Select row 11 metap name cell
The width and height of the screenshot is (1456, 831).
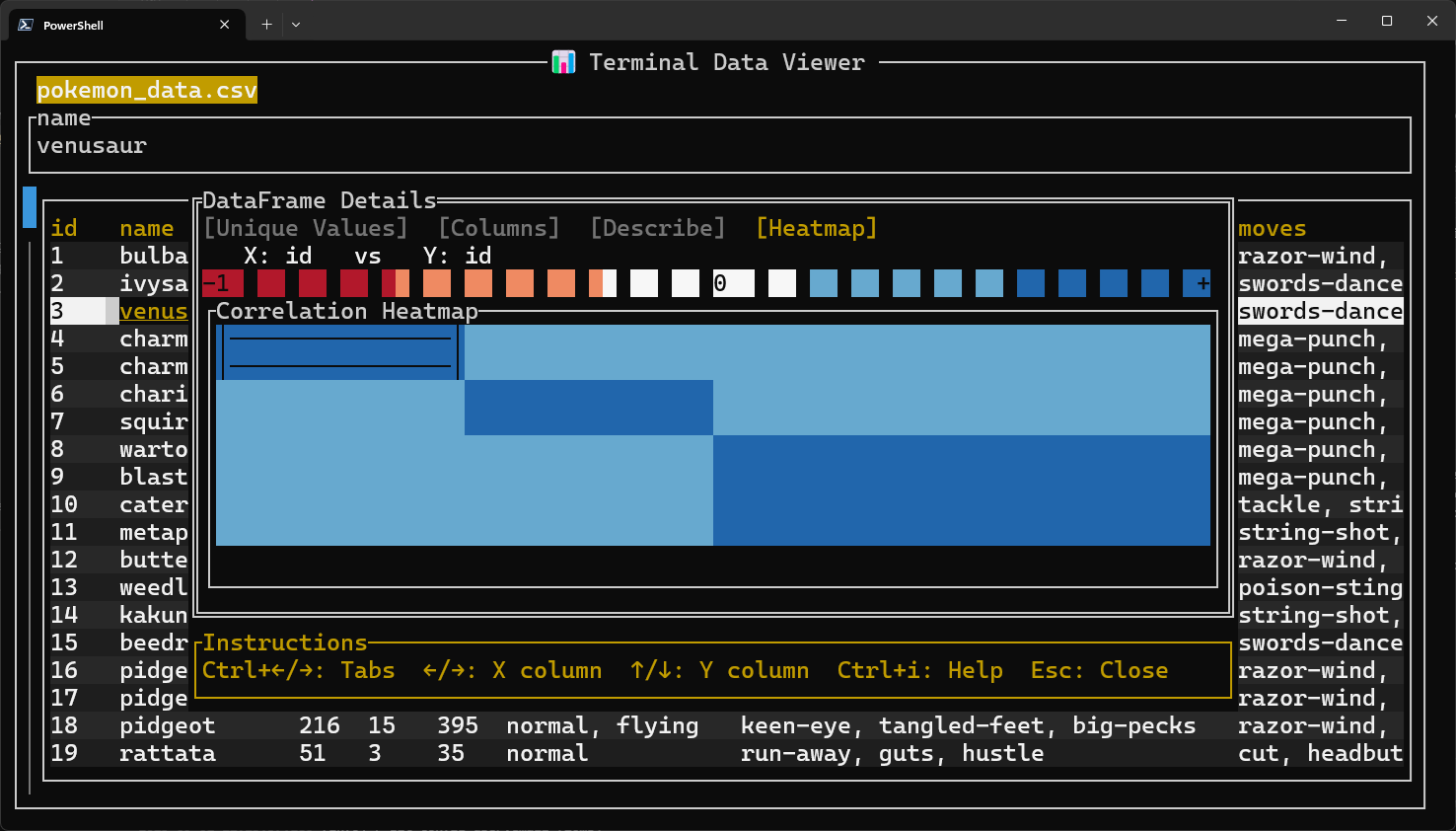154,532
